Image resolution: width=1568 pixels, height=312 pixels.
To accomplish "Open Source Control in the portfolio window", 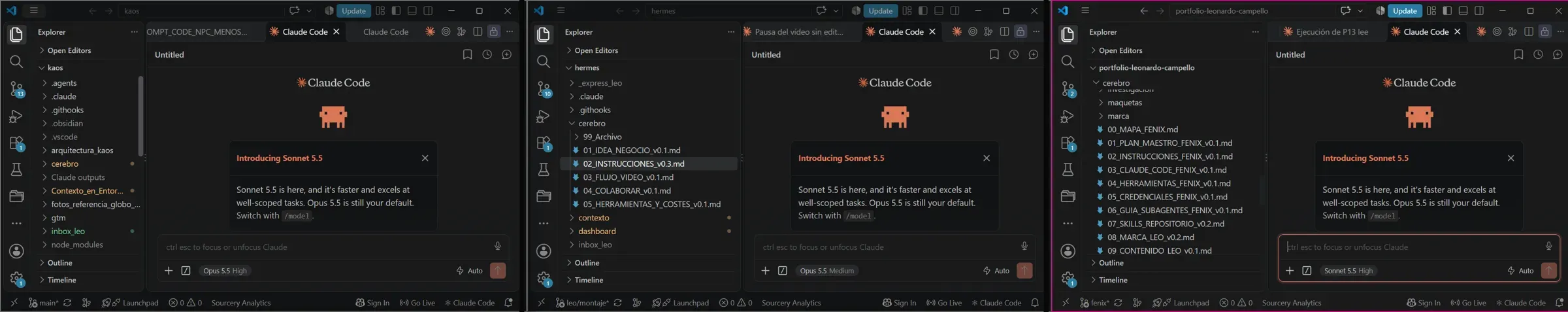I will tap(1068, 88).
